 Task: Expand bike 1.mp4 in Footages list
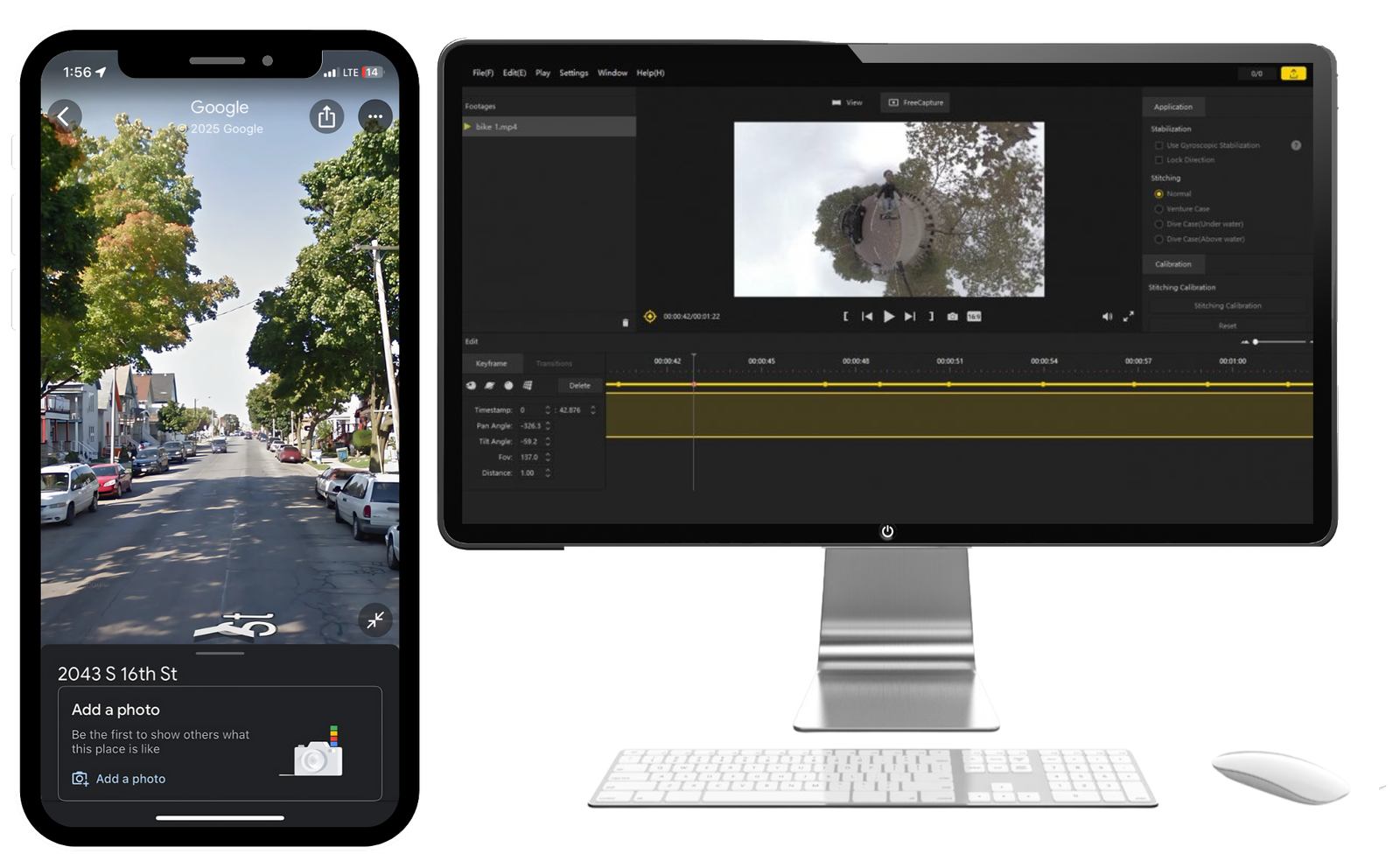point(467,127)
